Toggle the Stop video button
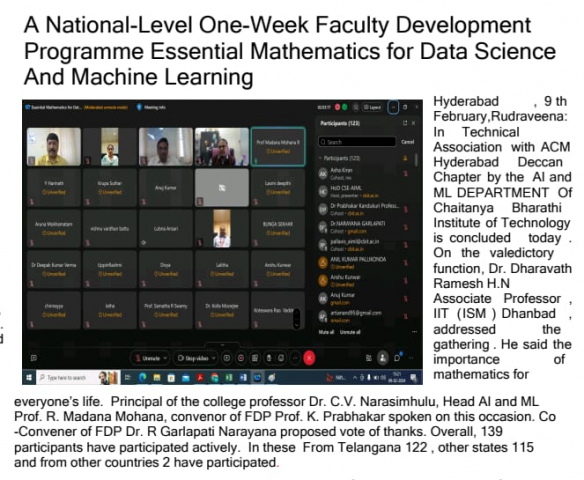The height and width of the screenshot is (480, 584). tap(193, 358)
